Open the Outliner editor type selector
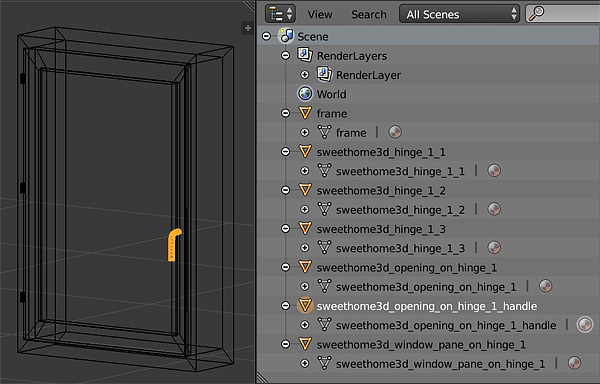Viewport: 600px width, 384px height. point(280,14)
